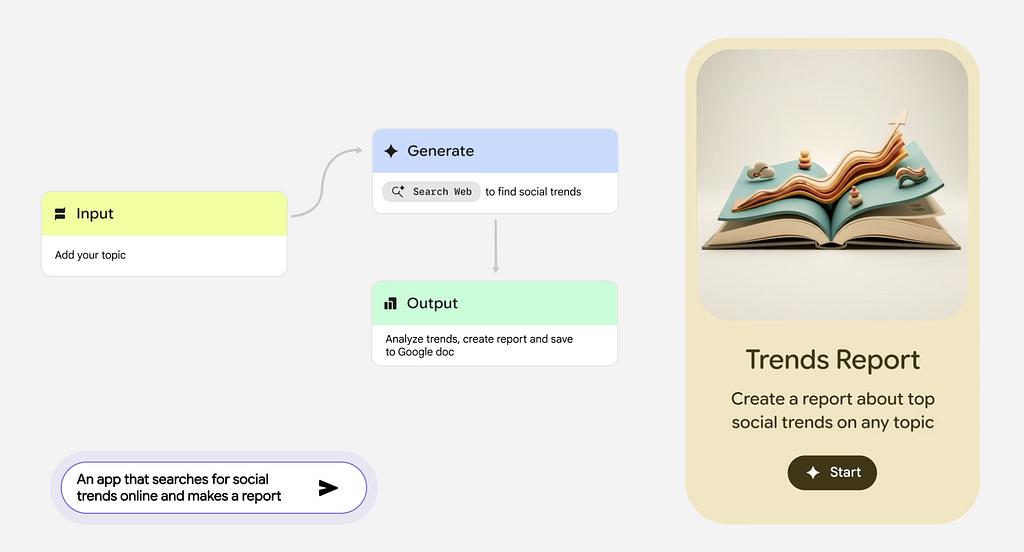Screen dimensions: 1024x552
Task: Click the report card subtitle text
Action: 832,410
